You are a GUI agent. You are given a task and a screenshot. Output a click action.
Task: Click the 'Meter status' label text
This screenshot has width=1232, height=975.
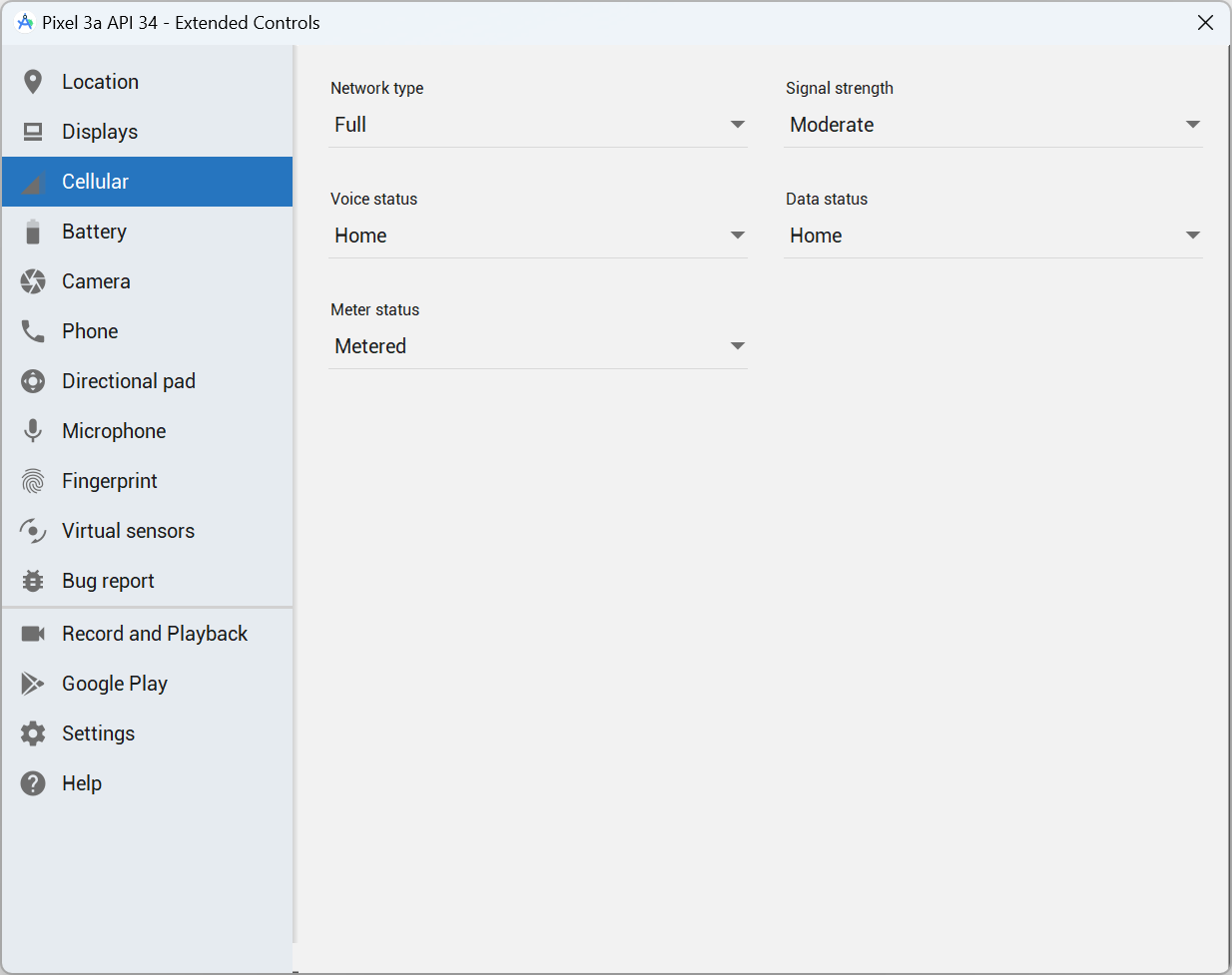[x=374, y=309]
